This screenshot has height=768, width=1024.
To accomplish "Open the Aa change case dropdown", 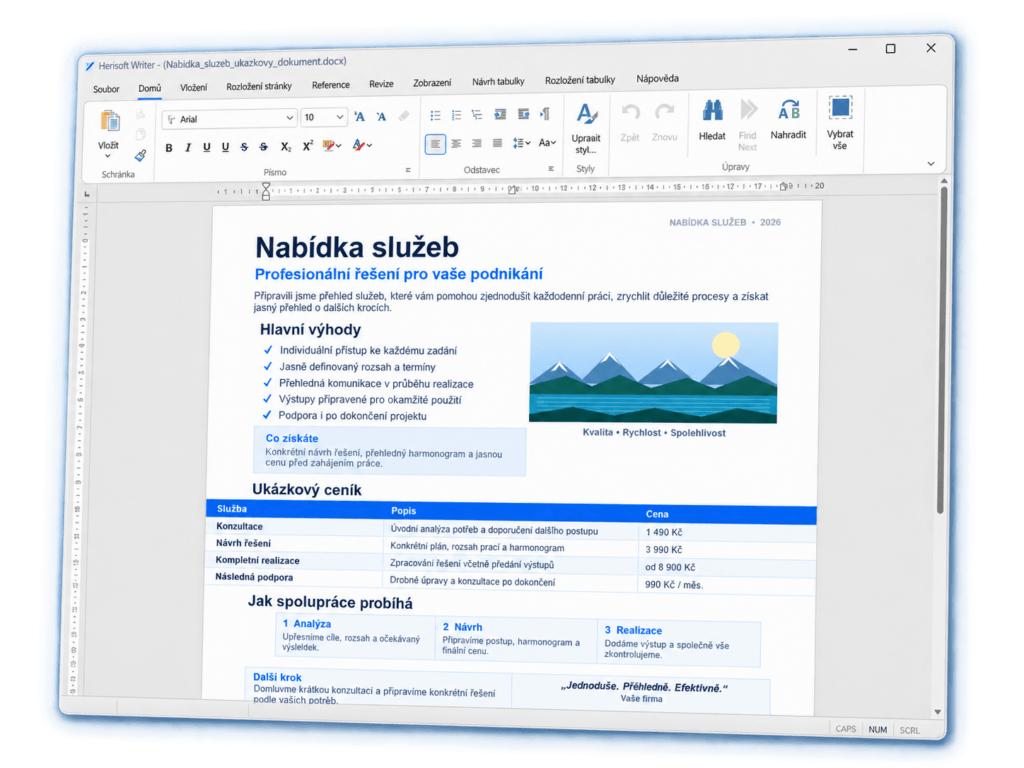I will (547, 142).
